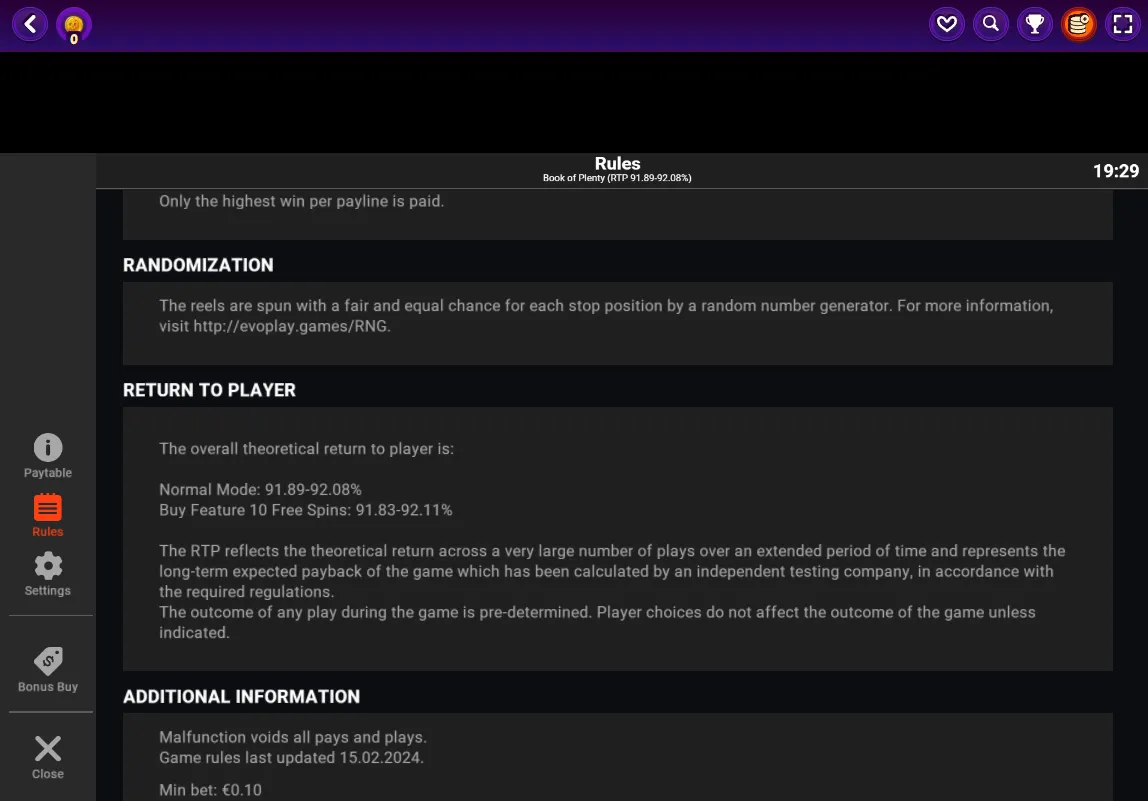Click the 19:29 clock display
The height and width of the screenshot is (801, 1148).
[x=1116, y=171]
